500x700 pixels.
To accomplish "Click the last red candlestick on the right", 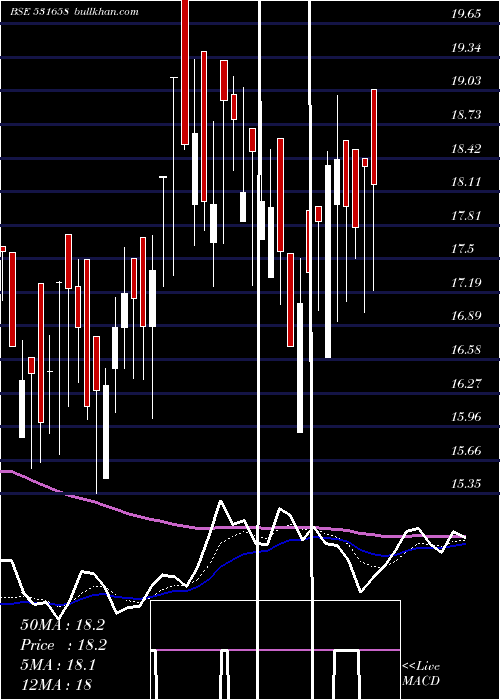I will [x=374, y=137].
